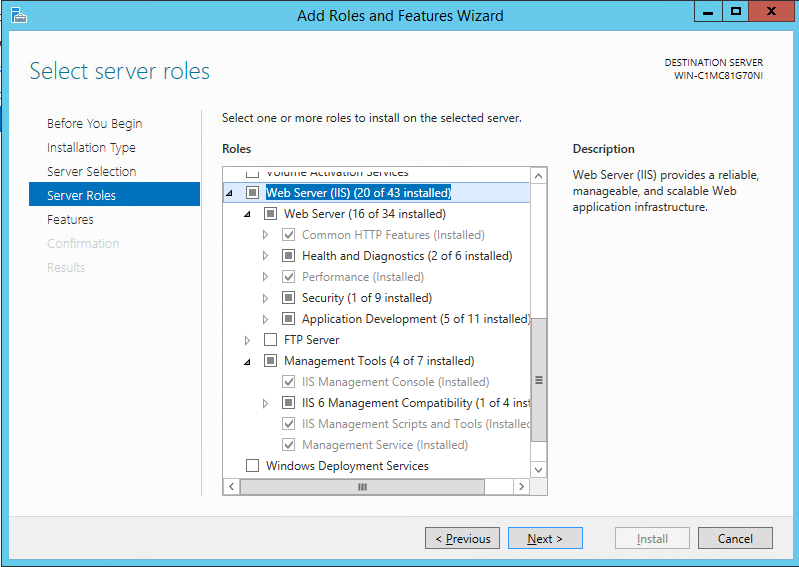
Task: Expand Health and Diagnostics node
Action: click(265, 256)
